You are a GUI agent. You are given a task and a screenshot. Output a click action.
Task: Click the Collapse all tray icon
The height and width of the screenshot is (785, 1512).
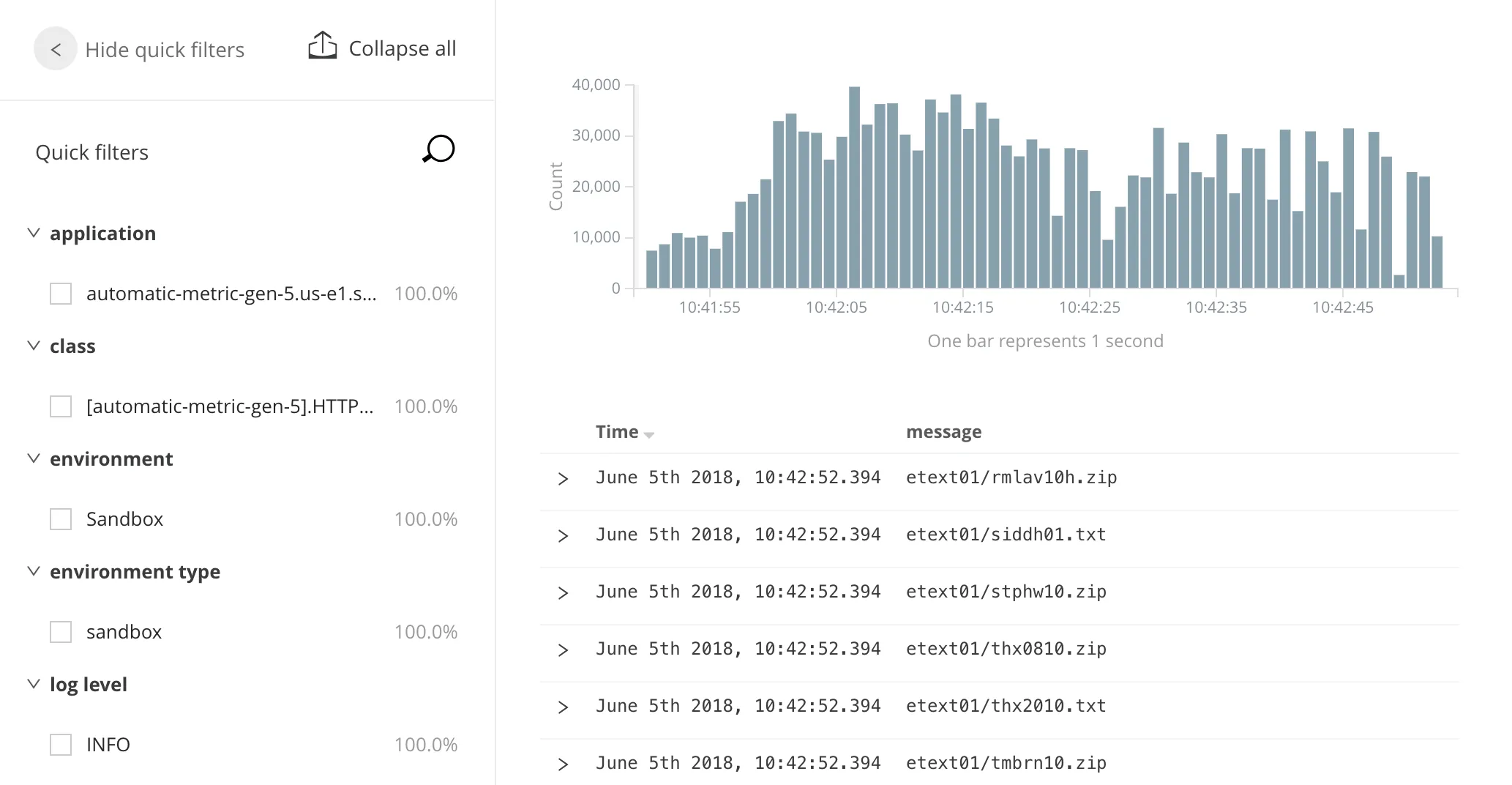click(322, 45)
